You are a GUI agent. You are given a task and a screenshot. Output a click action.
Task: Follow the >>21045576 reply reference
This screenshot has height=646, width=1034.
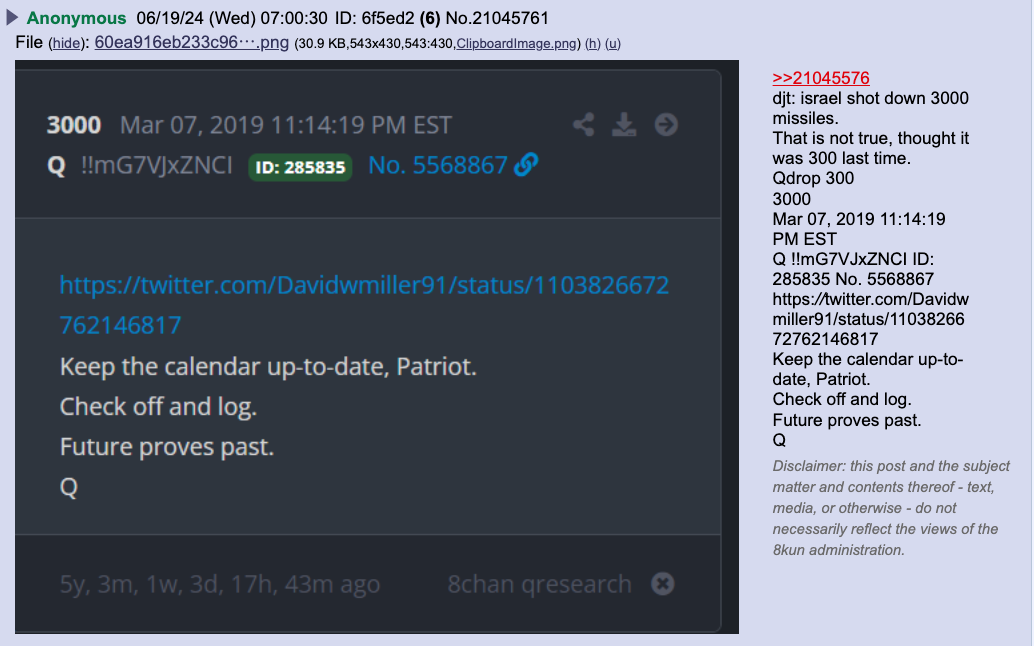point(821,78)
